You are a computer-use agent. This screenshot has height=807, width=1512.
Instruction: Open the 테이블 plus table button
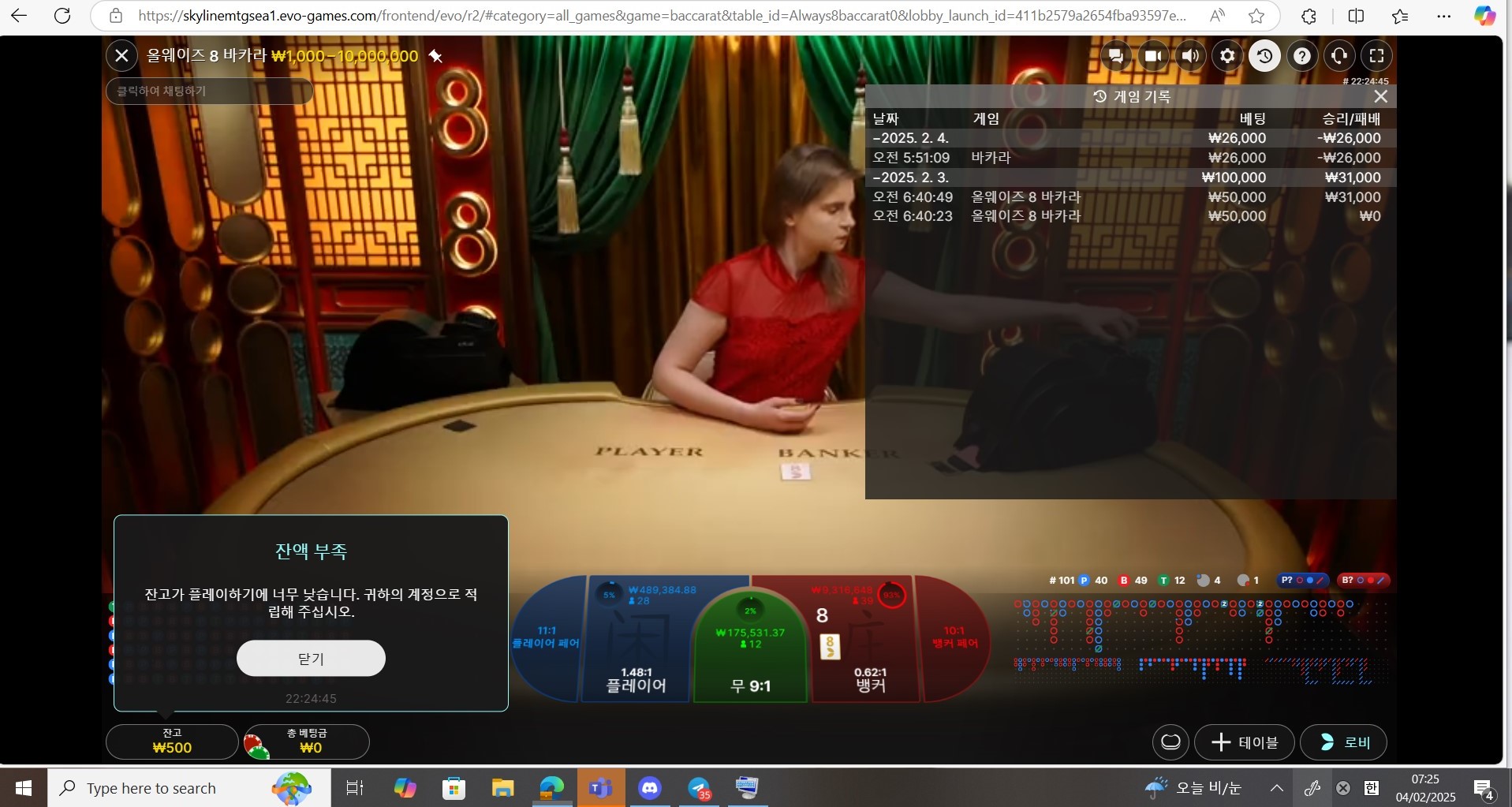pyautogui.click(x=1244, y=742)
